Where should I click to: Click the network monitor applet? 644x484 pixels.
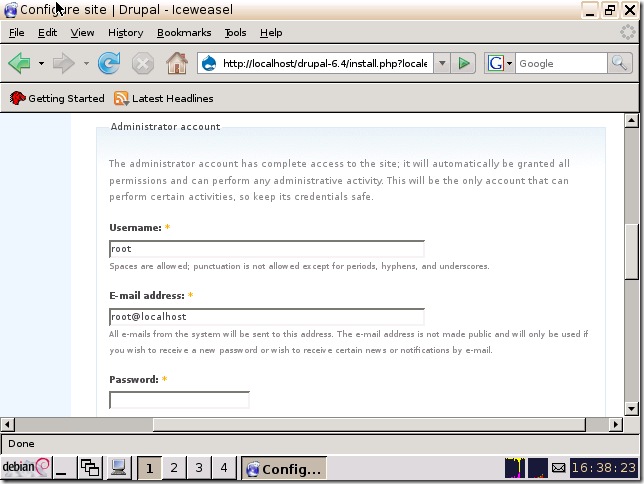coord(538,468)
